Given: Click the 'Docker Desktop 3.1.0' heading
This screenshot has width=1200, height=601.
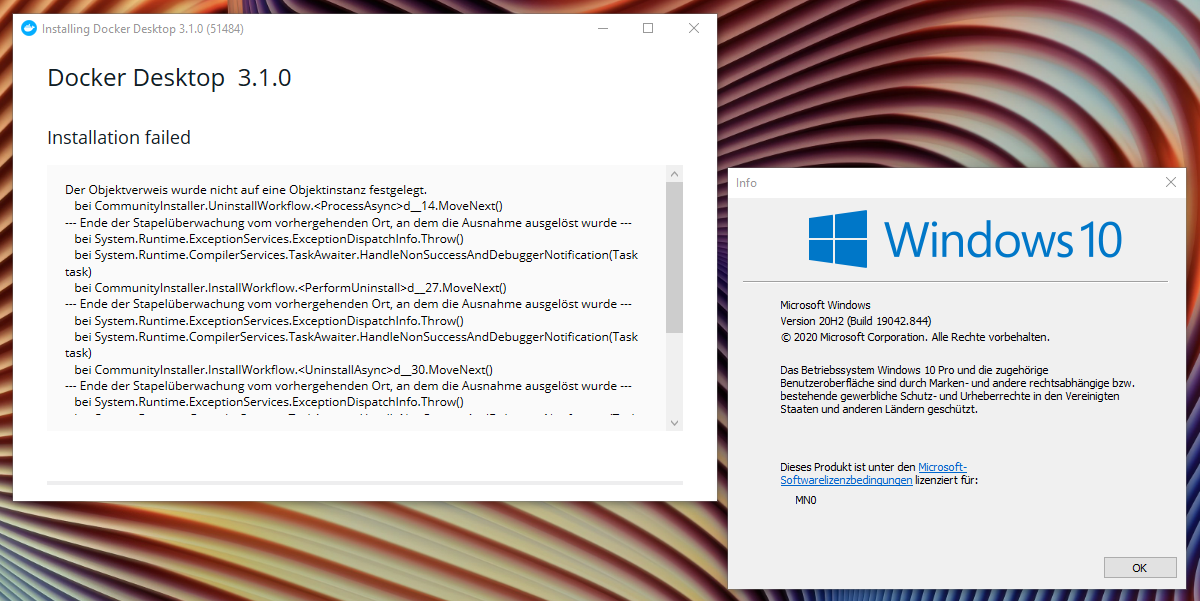Looking at the screenshot, I should coord(169,78).
